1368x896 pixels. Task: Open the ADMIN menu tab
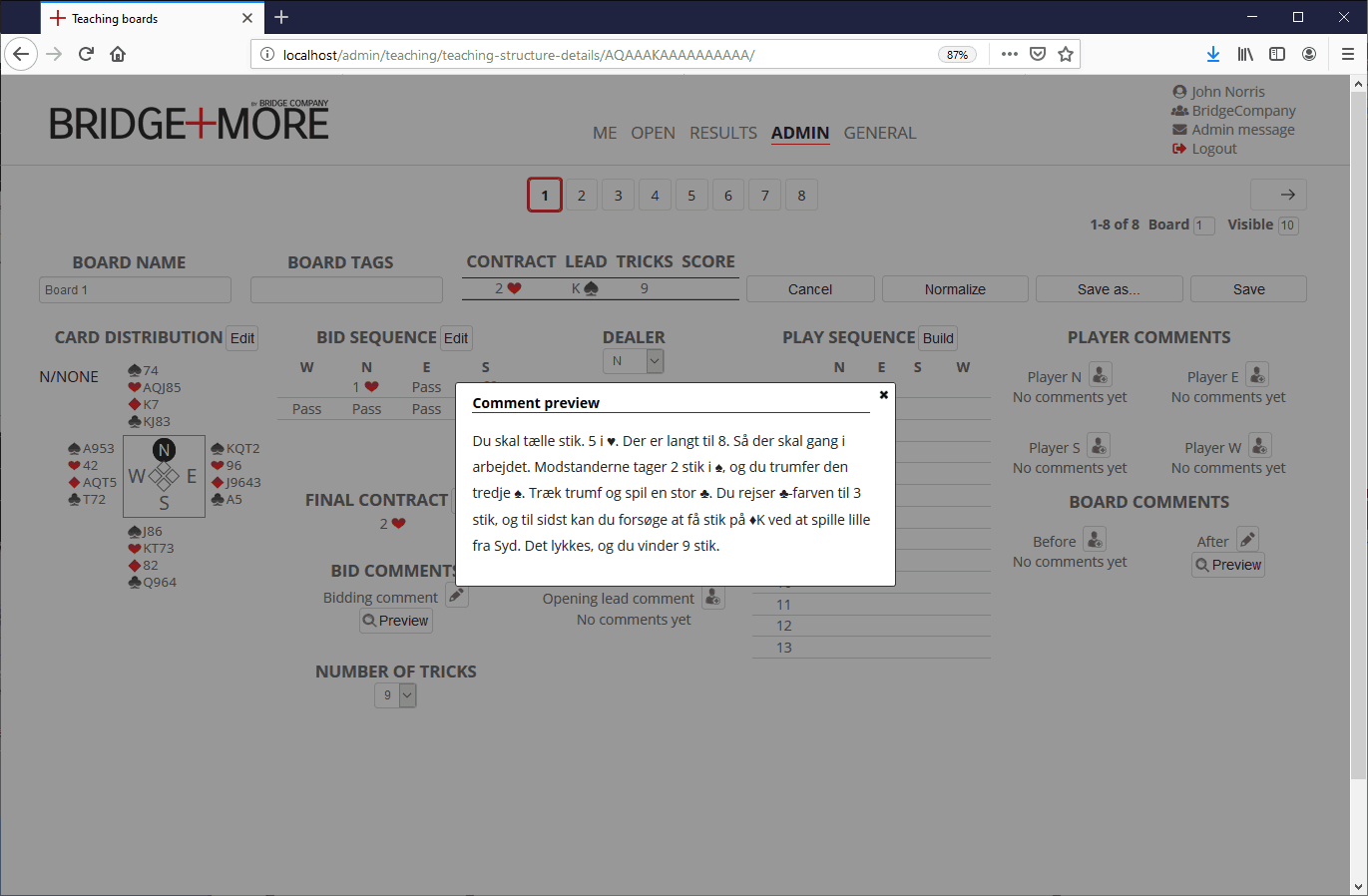pos(799,133)
